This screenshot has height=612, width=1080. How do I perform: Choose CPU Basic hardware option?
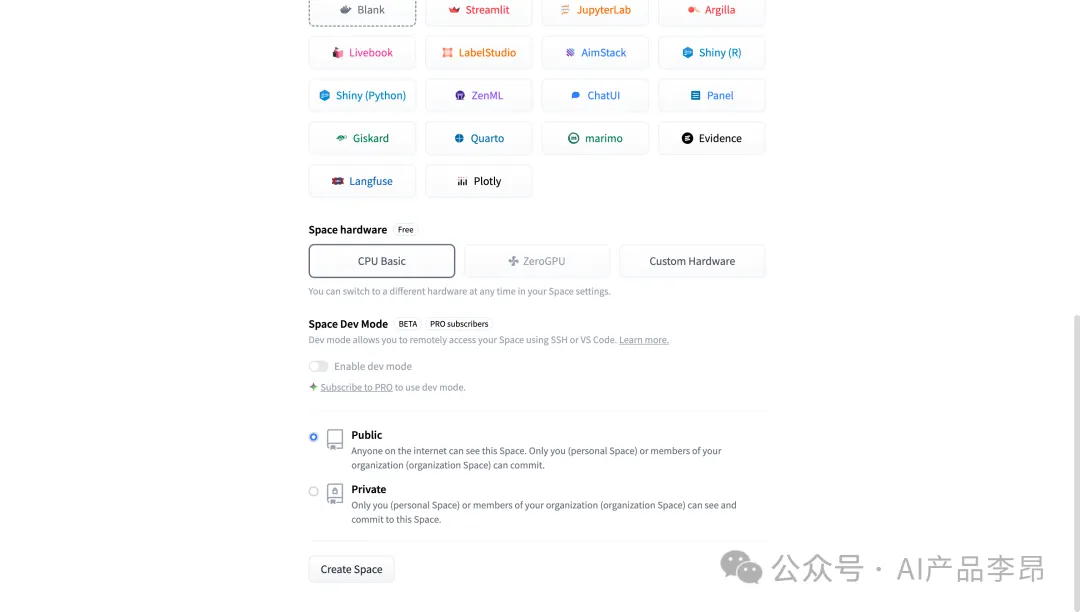[x=381, y=261]
